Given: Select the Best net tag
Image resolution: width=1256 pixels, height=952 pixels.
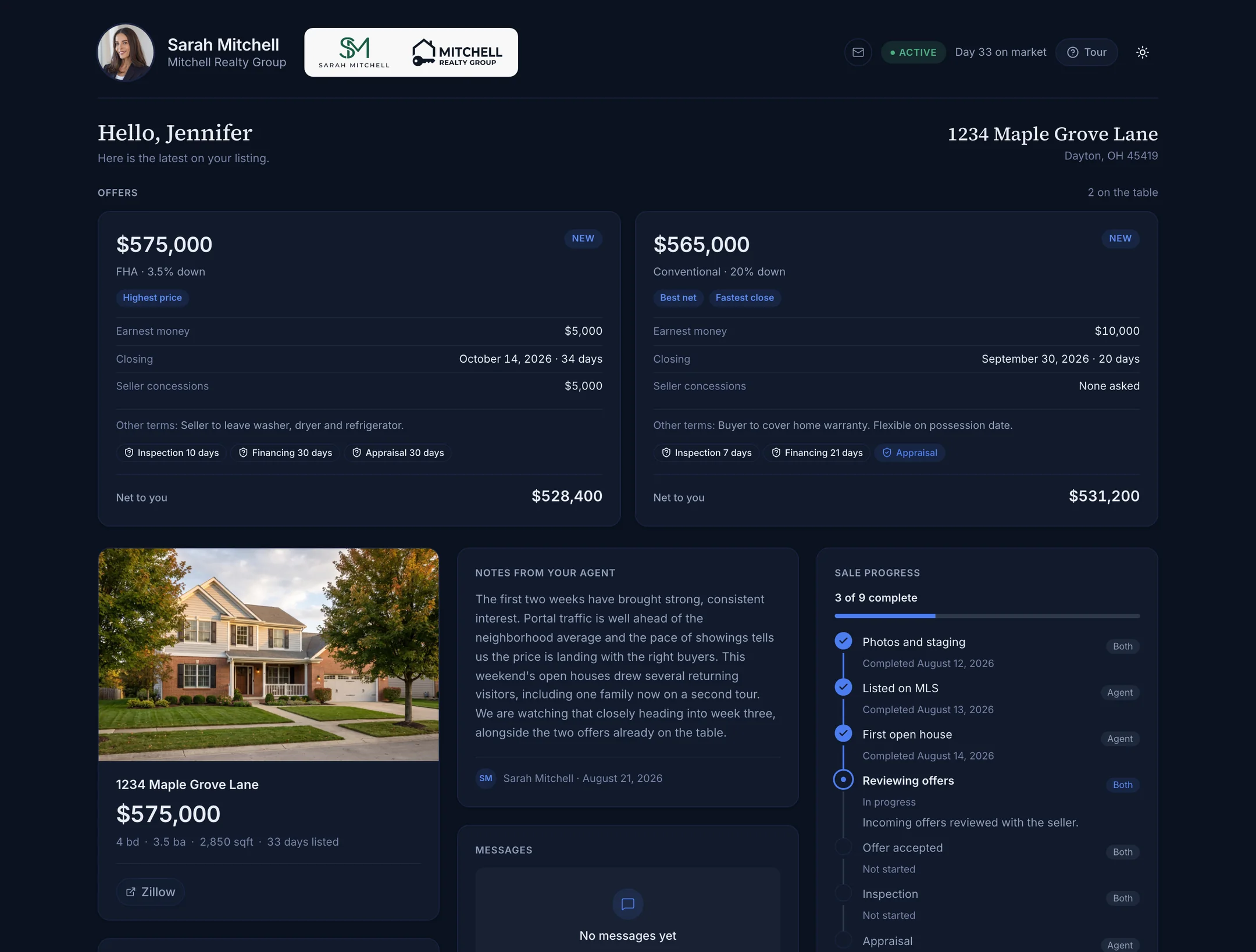Looking at the screenshot, I should tap(678, 298).
